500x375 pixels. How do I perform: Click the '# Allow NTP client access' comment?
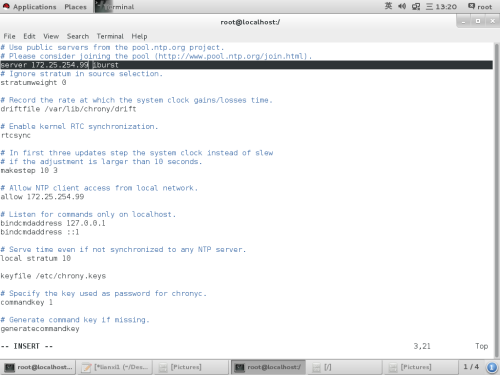(99, 188)
